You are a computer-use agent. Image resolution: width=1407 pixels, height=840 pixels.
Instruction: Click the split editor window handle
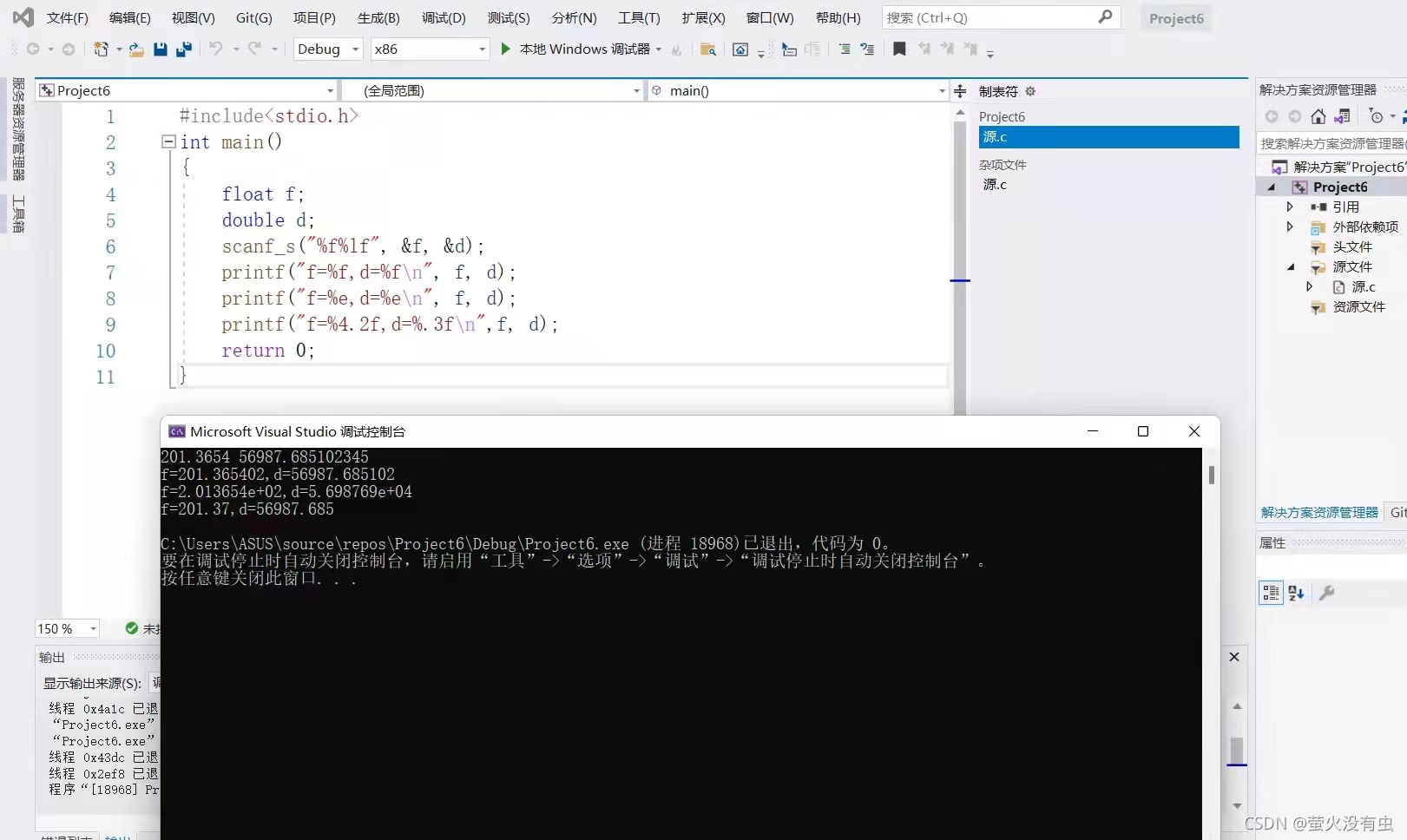click(960, 90)
